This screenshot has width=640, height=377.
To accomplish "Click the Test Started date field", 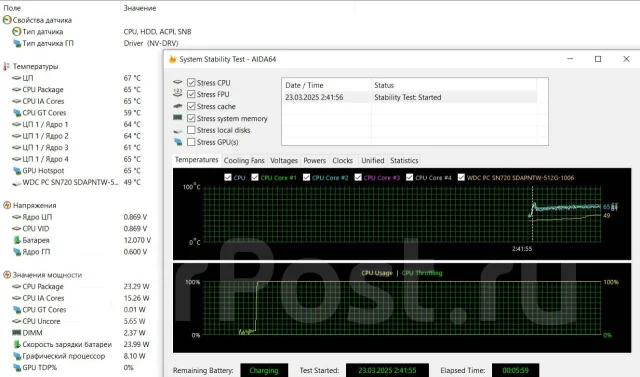I will pos(387,370).
